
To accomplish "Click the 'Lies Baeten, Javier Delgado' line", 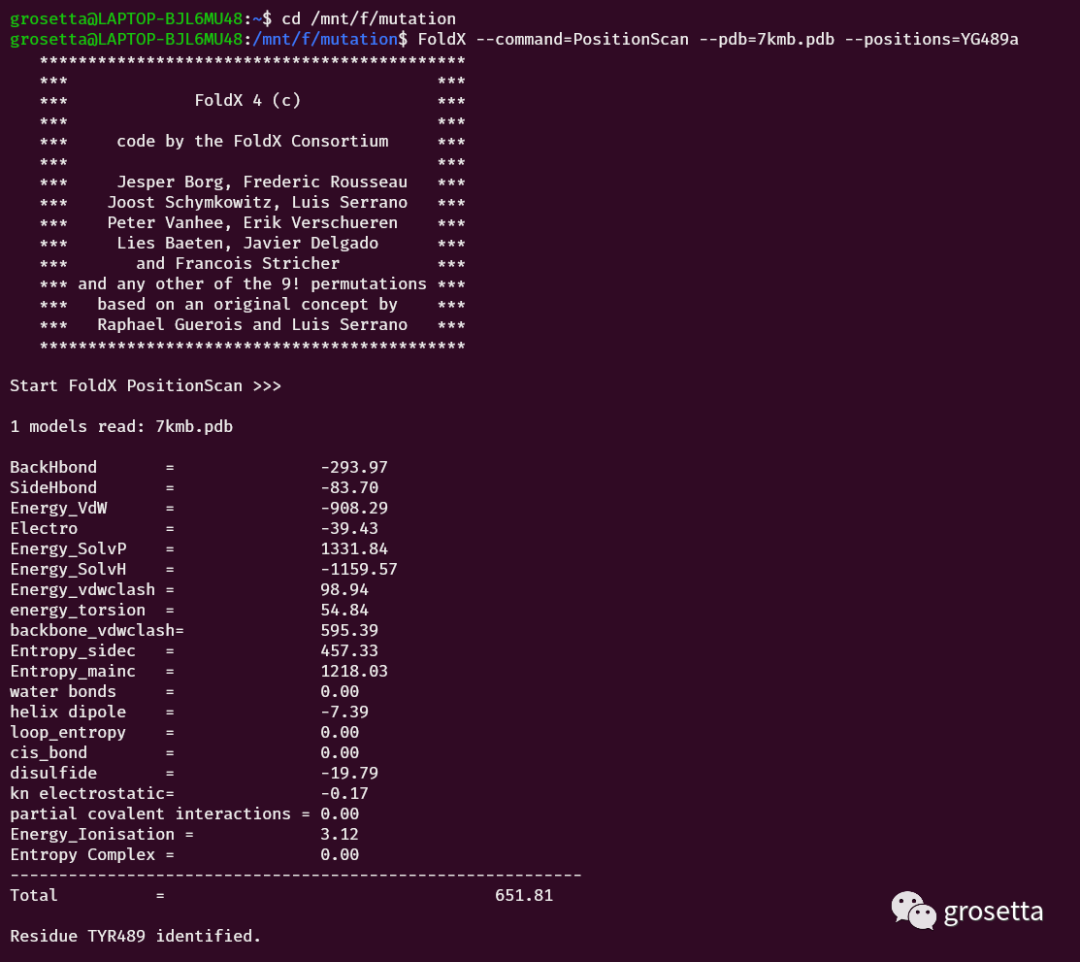I will (x=247, y=243).
